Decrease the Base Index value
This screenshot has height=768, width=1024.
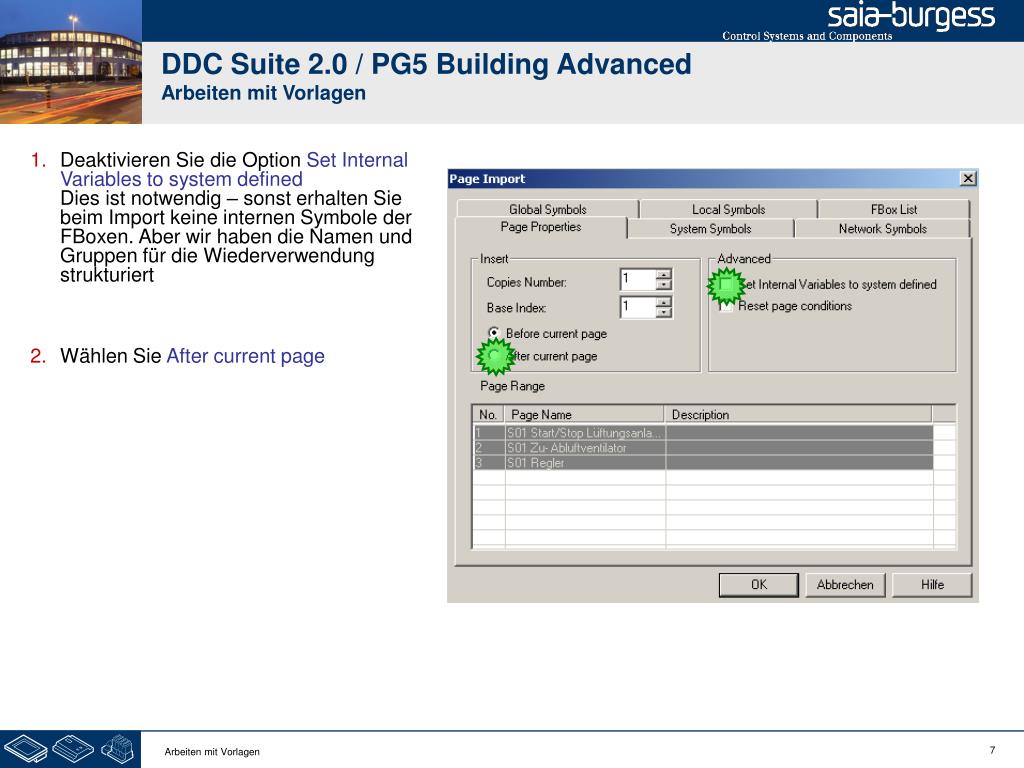coord(664,312)
